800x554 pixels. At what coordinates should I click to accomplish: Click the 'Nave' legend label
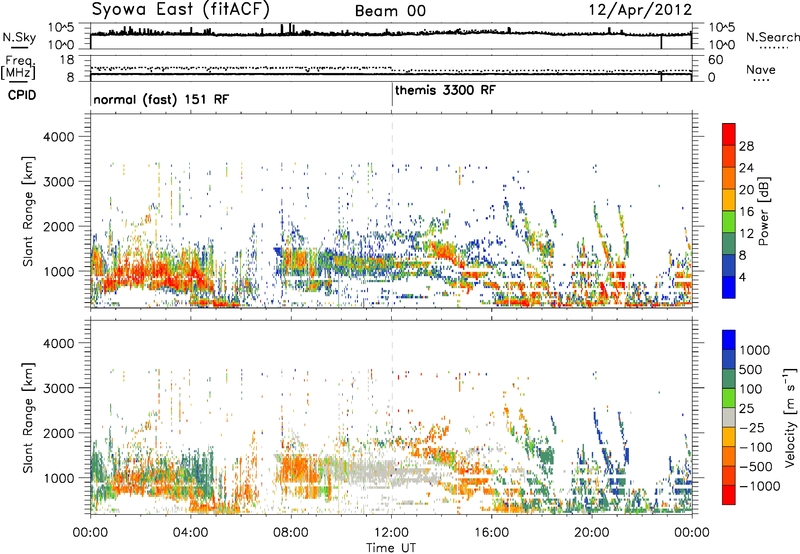click(761, 70)
